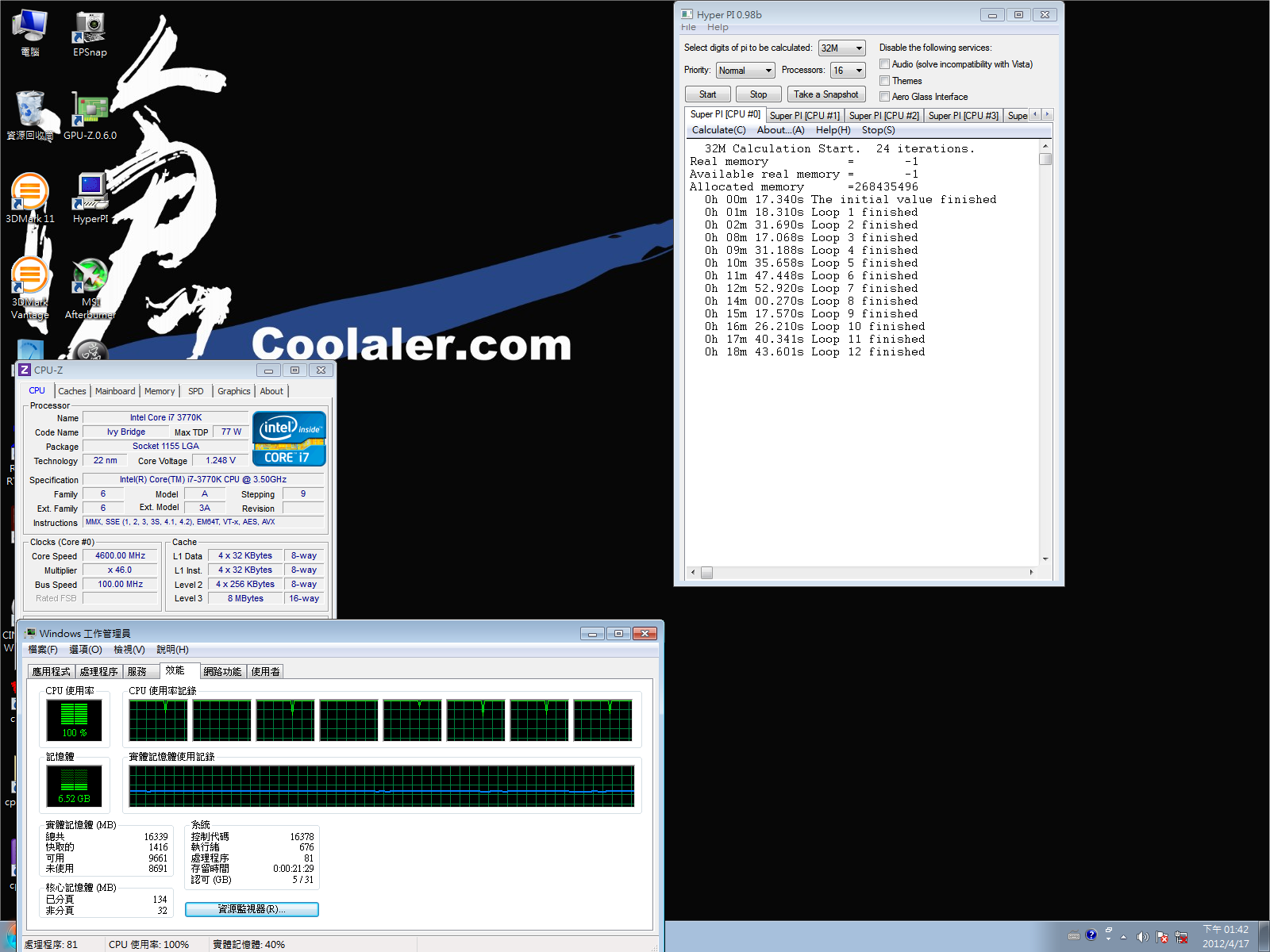Screen dimensions: 1270x952
Task: Click Super PI vertical scrollbar down arrow
Action: [x=1045, y=559]
